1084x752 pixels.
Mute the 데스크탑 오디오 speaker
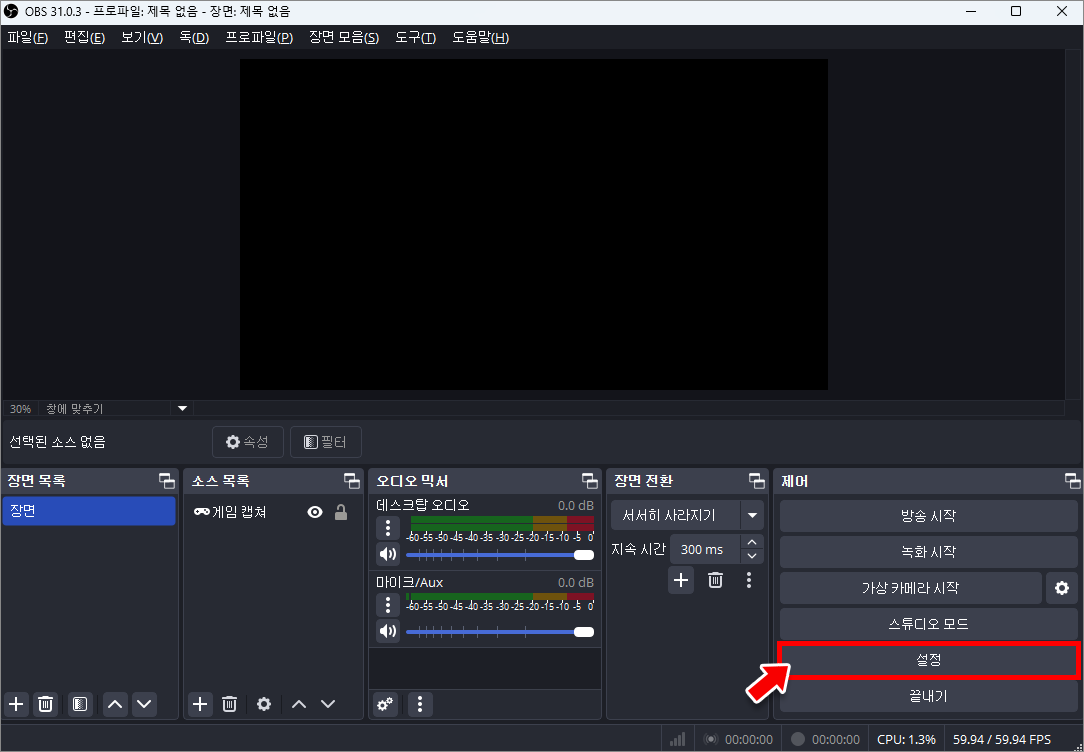(388, 554)
